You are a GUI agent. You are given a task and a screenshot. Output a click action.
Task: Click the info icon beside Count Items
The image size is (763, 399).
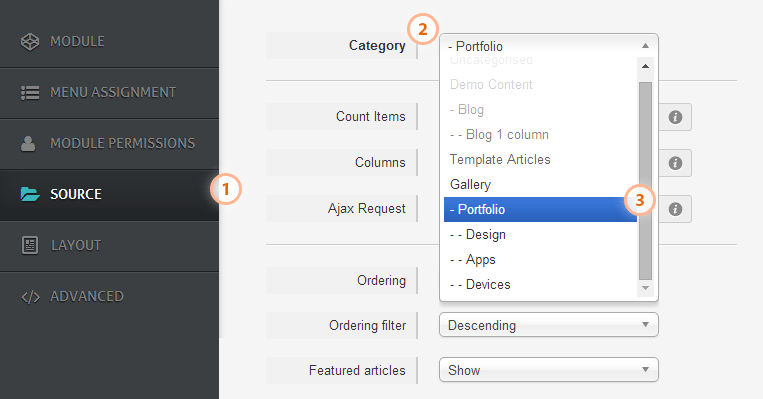675,117
